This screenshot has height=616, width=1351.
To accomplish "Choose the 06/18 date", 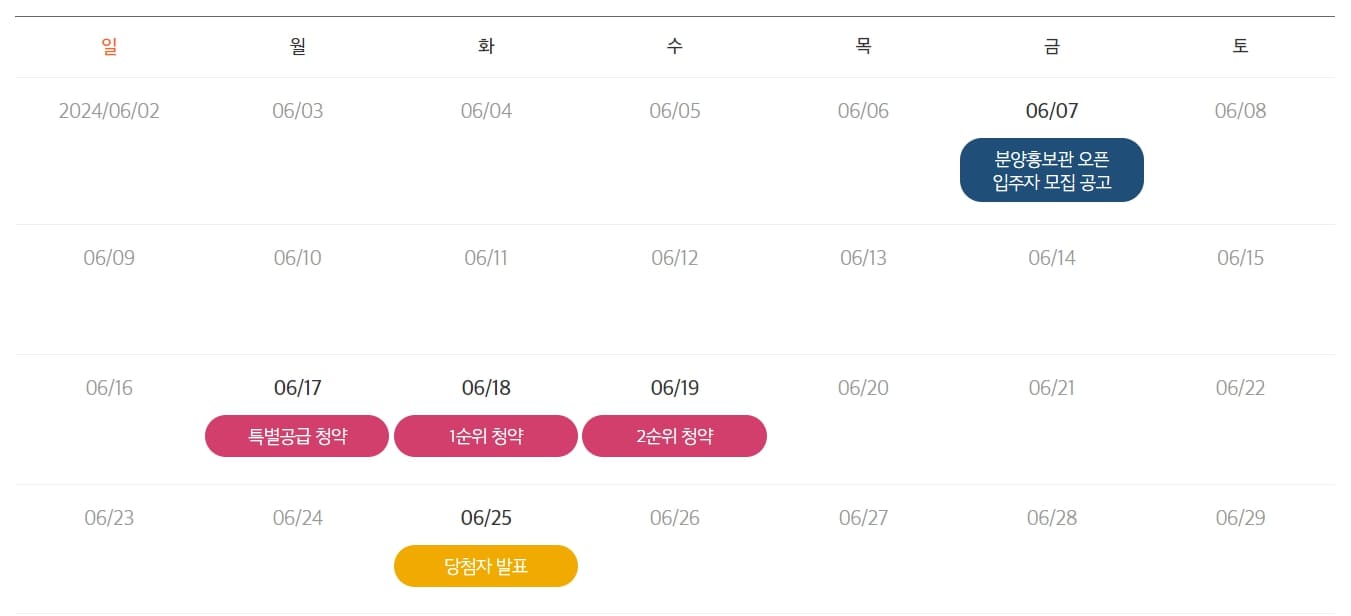I will [486, 388].
